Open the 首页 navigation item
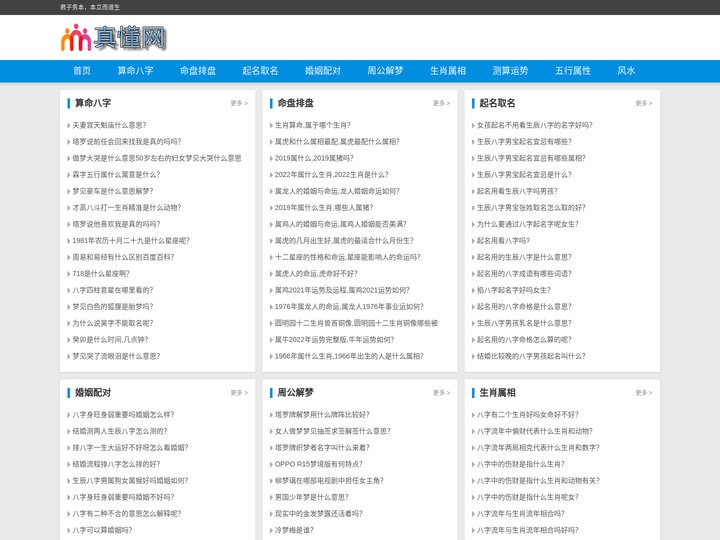The width and height of the screenshot is (720, 540). click(x=82, y=71)
